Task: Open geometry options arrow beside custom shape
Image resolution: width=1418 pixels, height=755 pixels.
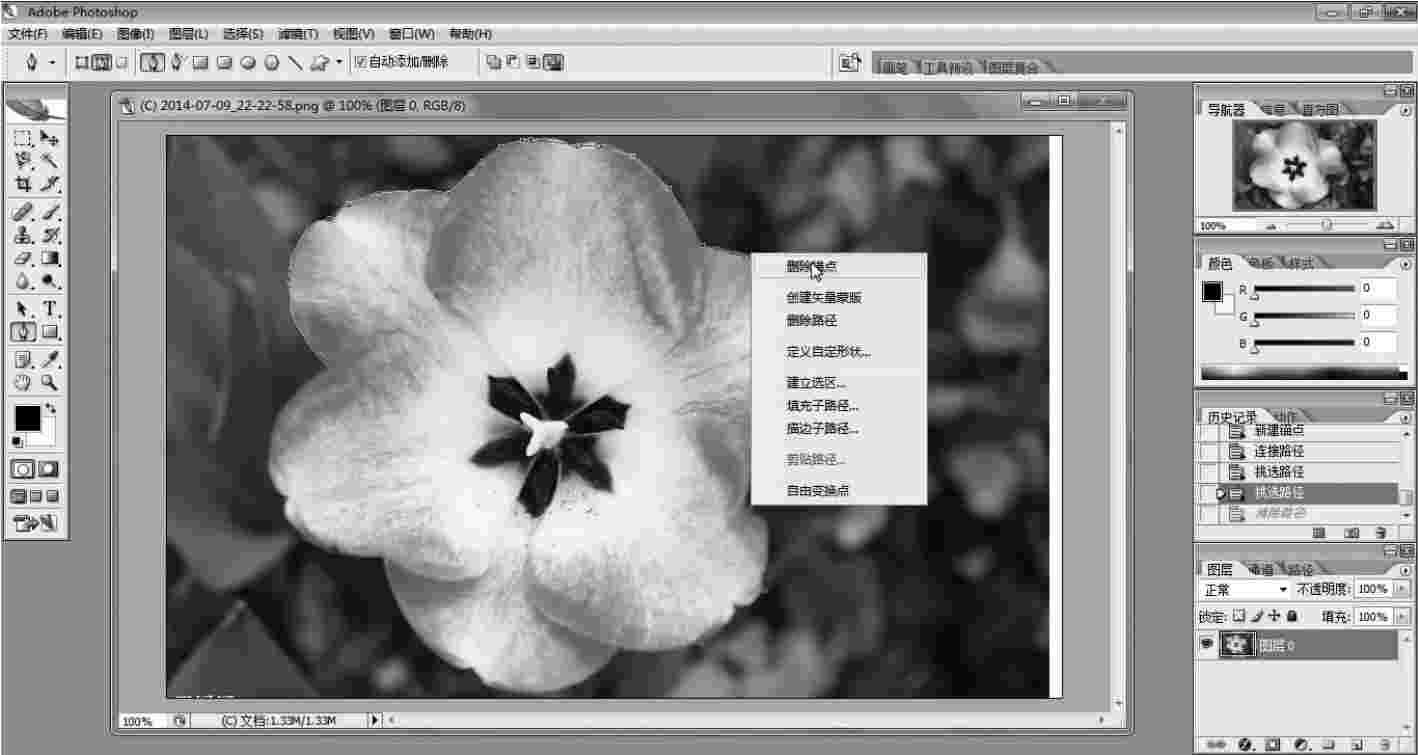Action: [x=339, y=62]
